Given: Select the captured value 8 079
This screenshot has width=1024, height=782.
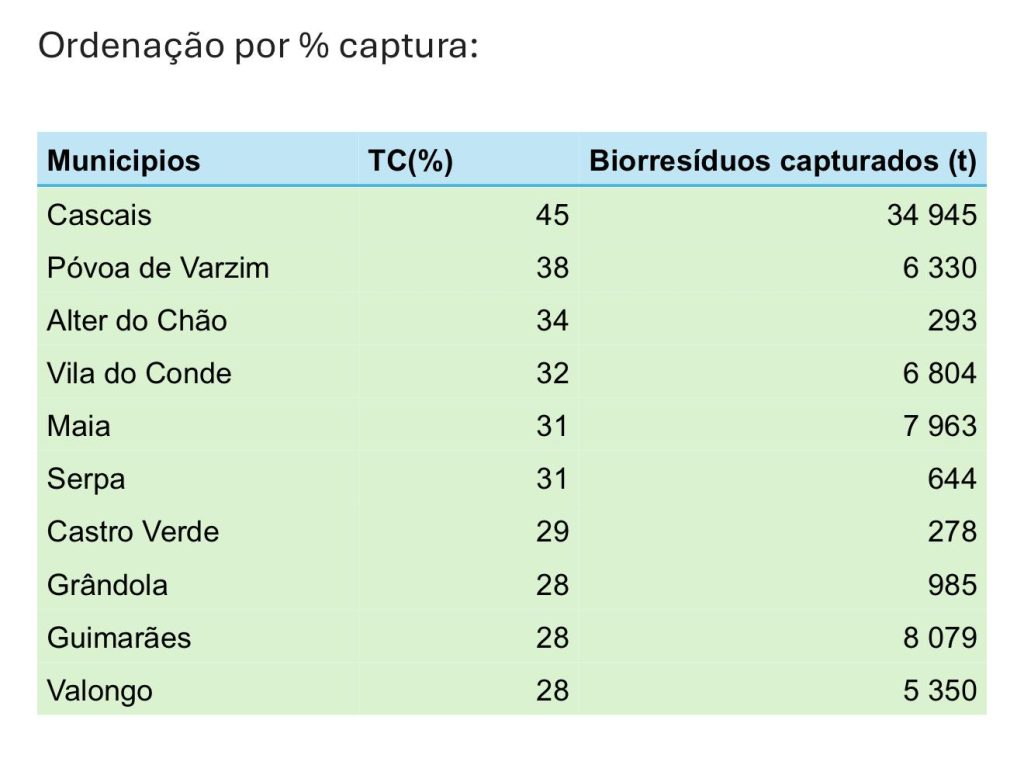Looking at the screenshot, I should pyautogui.click(x=940, y=638).
